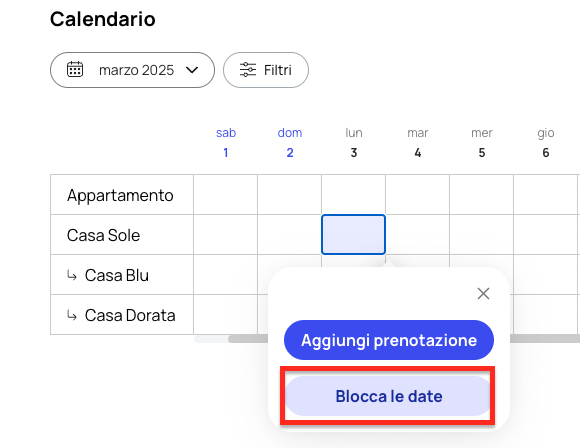Click Blocca le date button
580x448 pixels.
pyautogui.click(x=388, y=396)
